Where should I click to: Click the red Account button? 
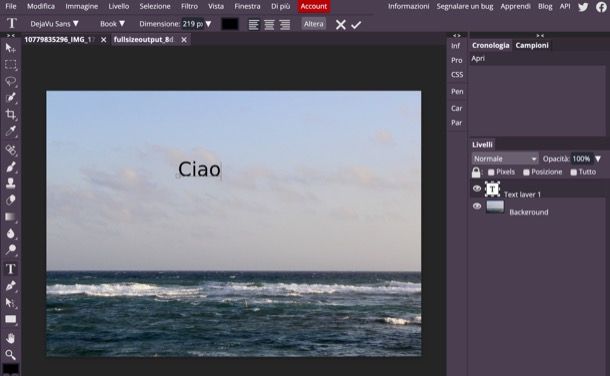point(314,6)
